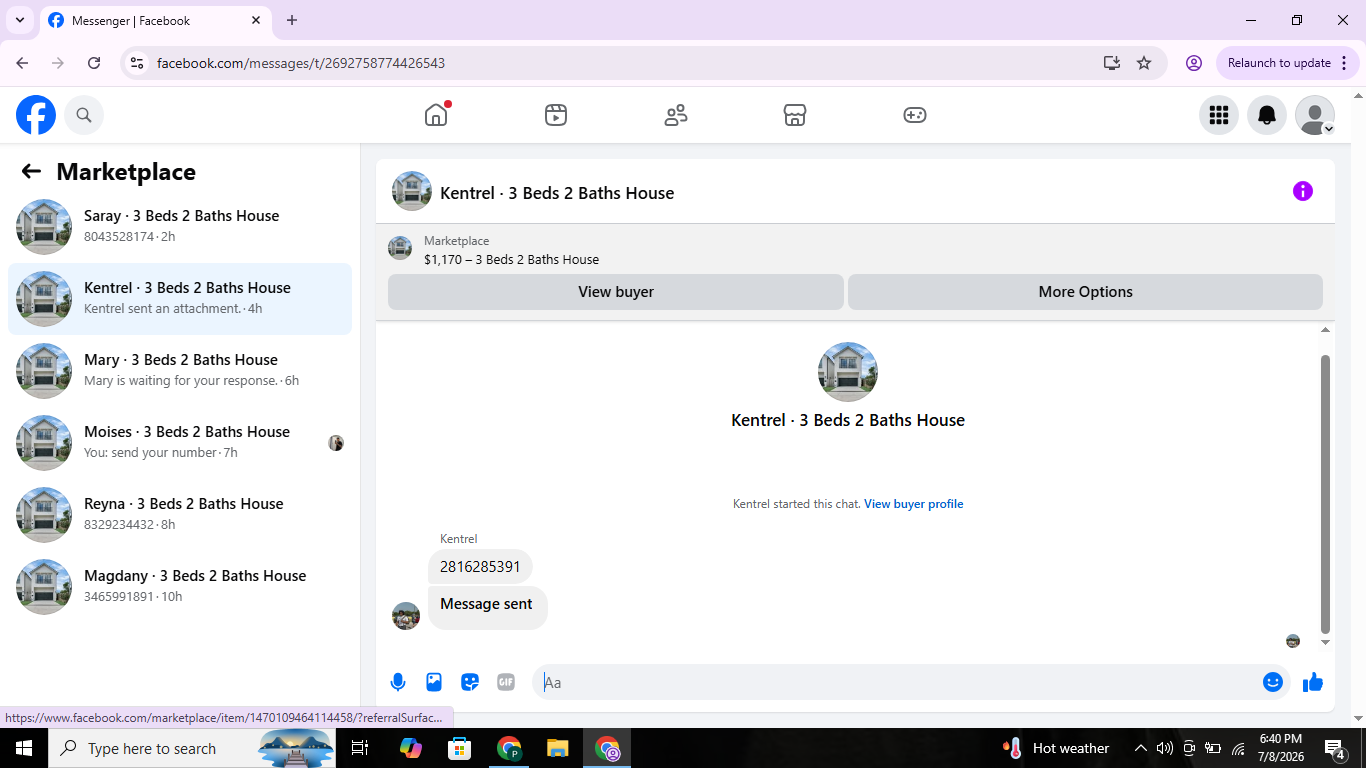
Task: Open the account profile menu
Action: (1315, 115)
